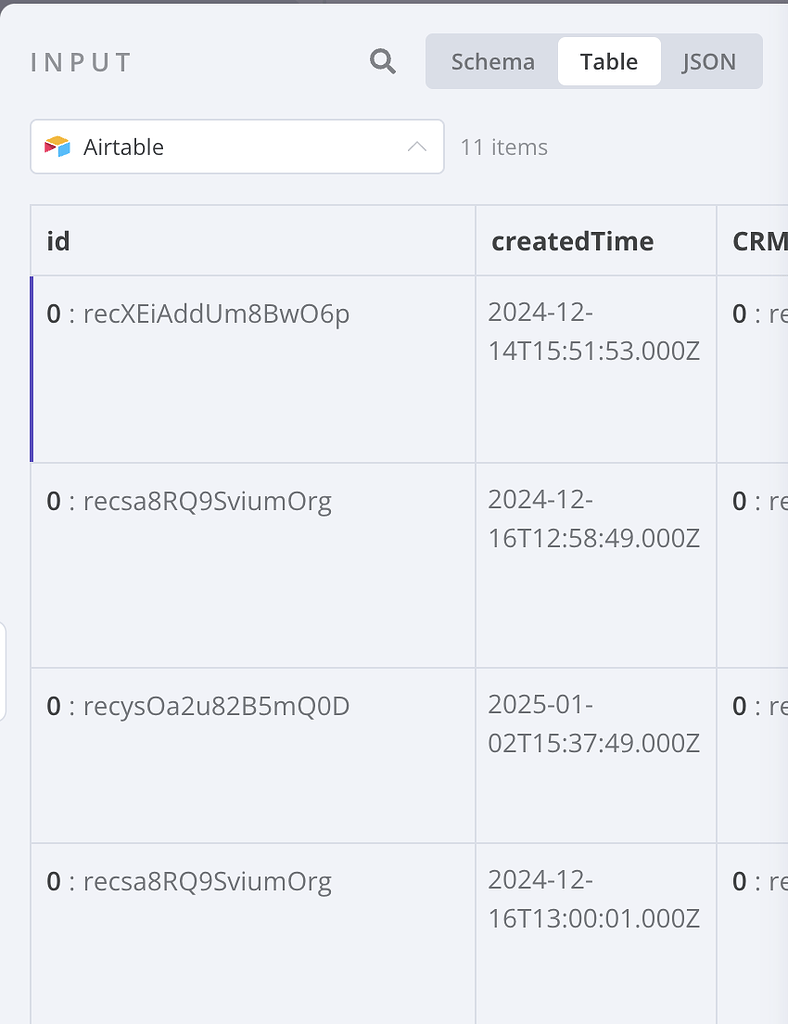Switch to the JSON tab
Screen dimensions: 788x1024
709,61
